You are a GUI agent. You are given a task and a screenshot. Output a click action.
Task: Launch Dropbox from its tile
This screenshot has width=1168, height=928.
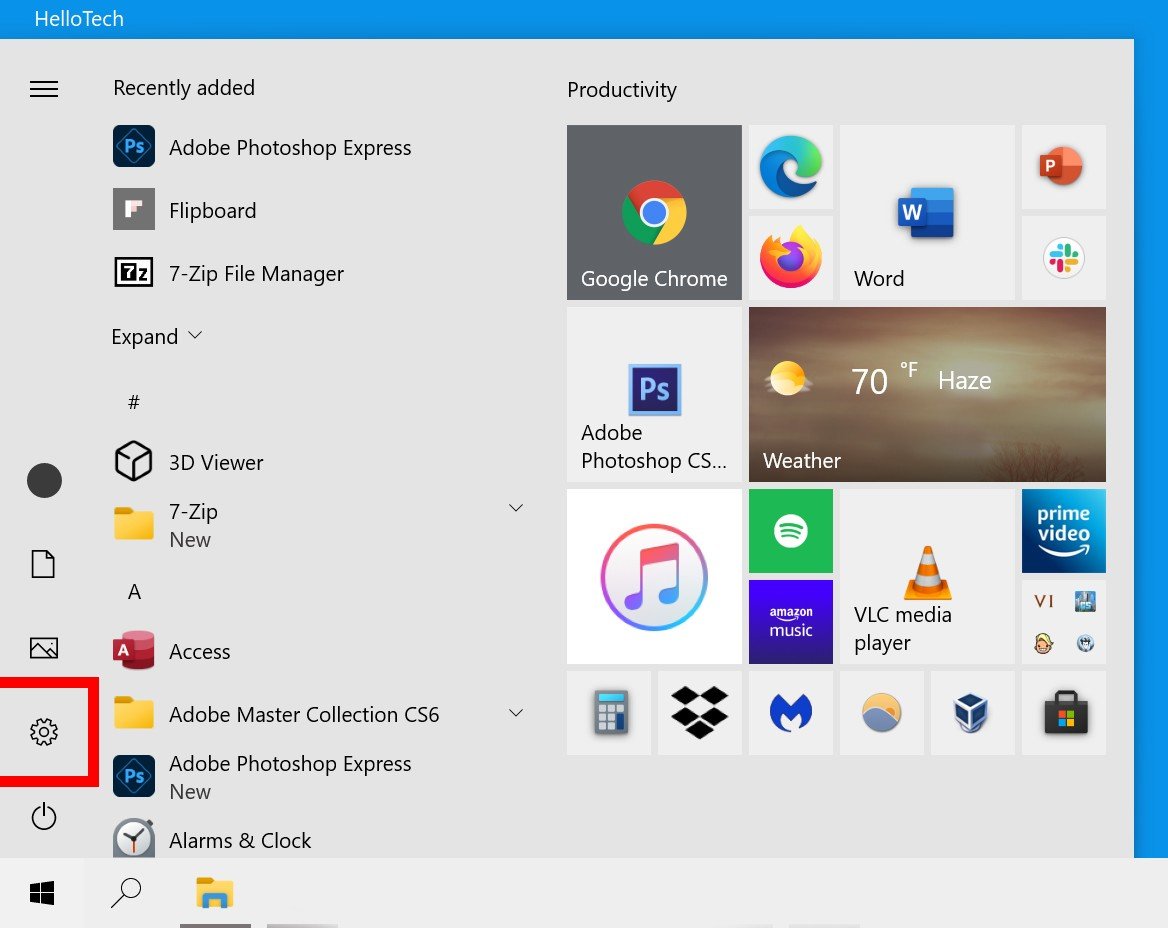[x=699, y=713]
